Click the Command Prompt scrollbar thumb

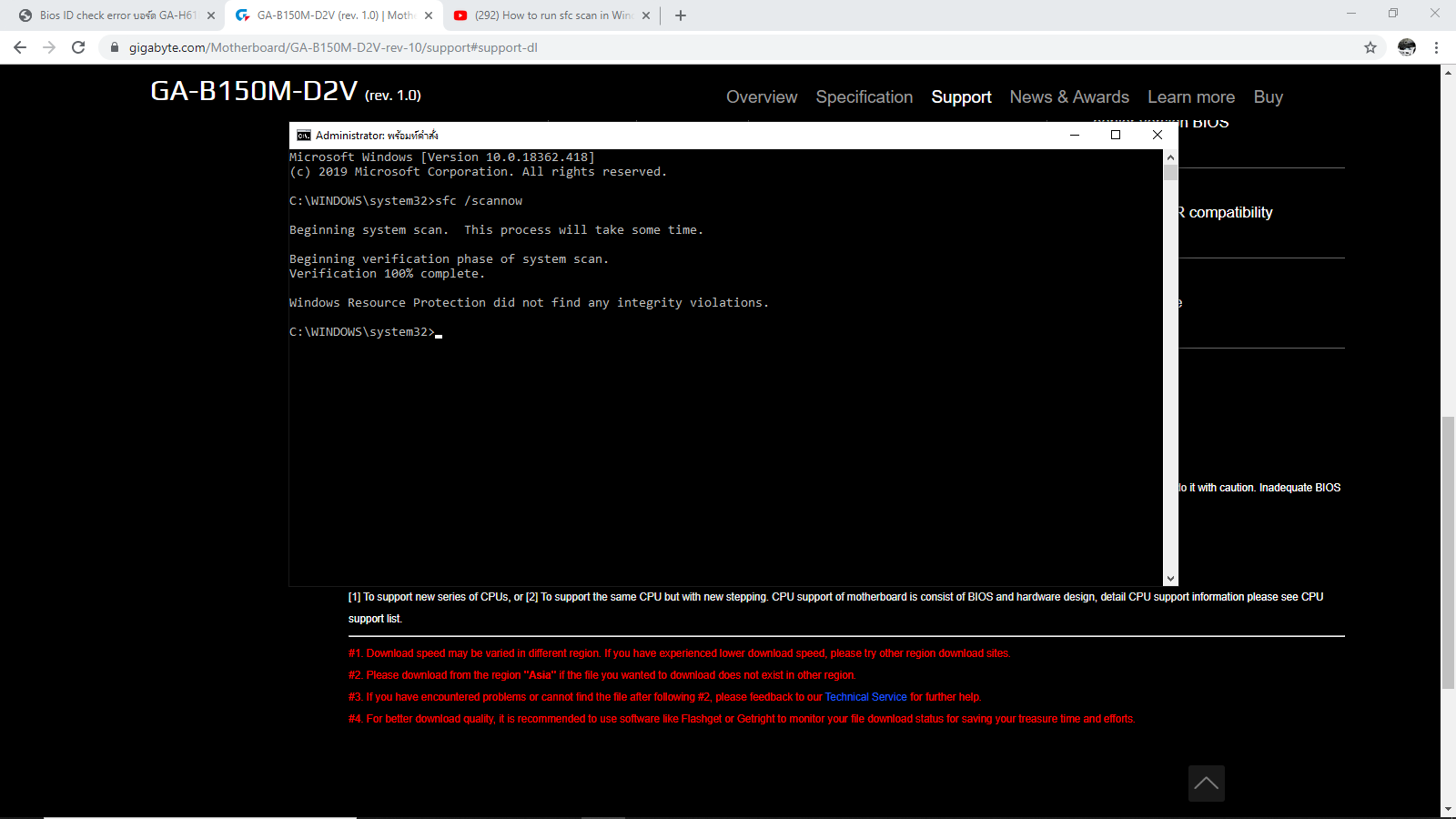(1170, 172)
